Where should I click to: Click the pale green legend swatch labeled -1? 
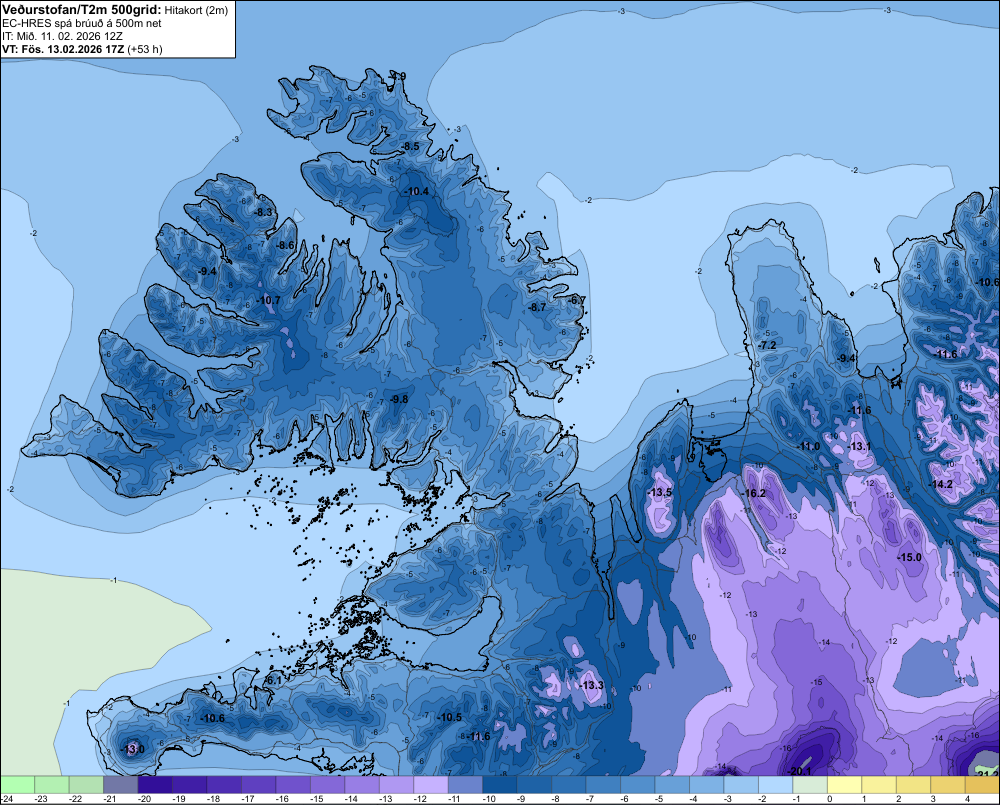tap(810, 784)
